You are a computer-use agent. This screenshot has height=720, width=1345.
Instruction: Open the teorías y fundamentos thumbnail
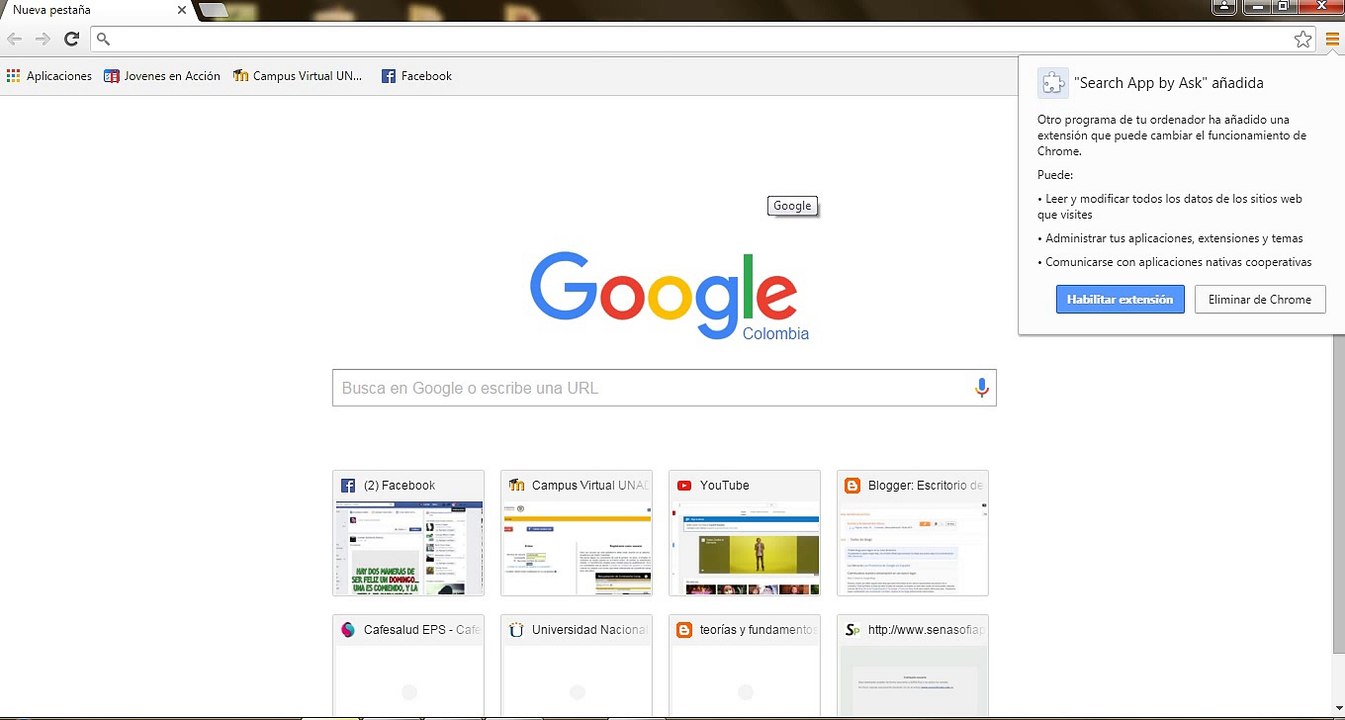pyautogui.click(x=744, y=666)
